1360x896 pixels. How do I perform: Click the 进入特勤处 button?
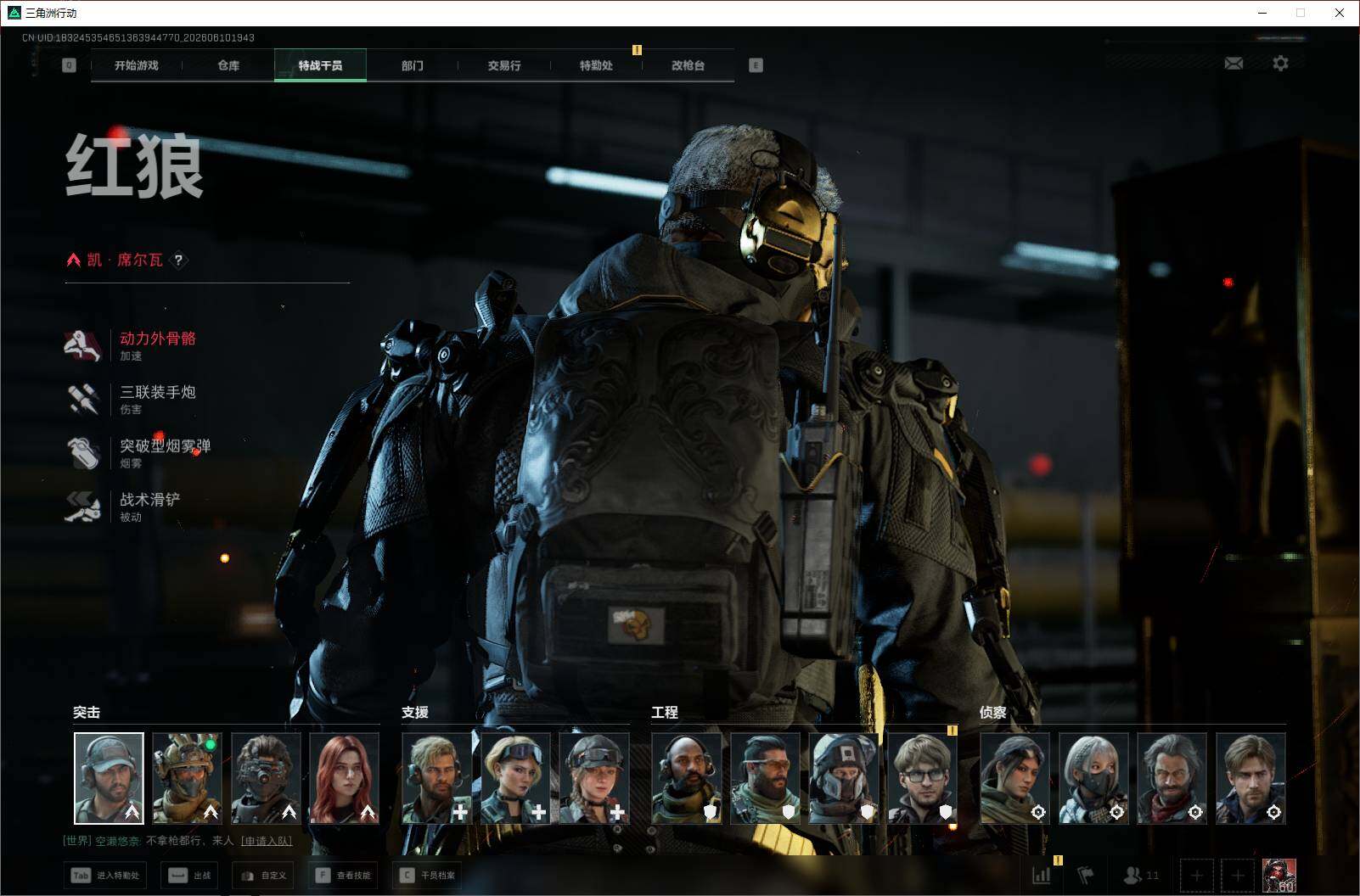coord(104,876)
